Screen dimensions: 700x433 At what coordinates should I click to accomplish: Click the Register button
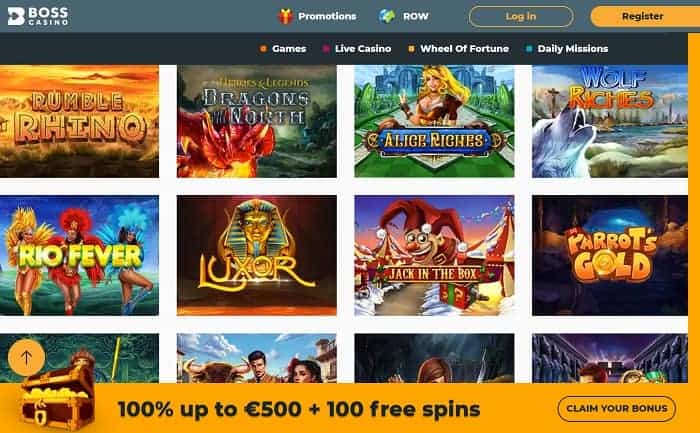coord(645,17)
